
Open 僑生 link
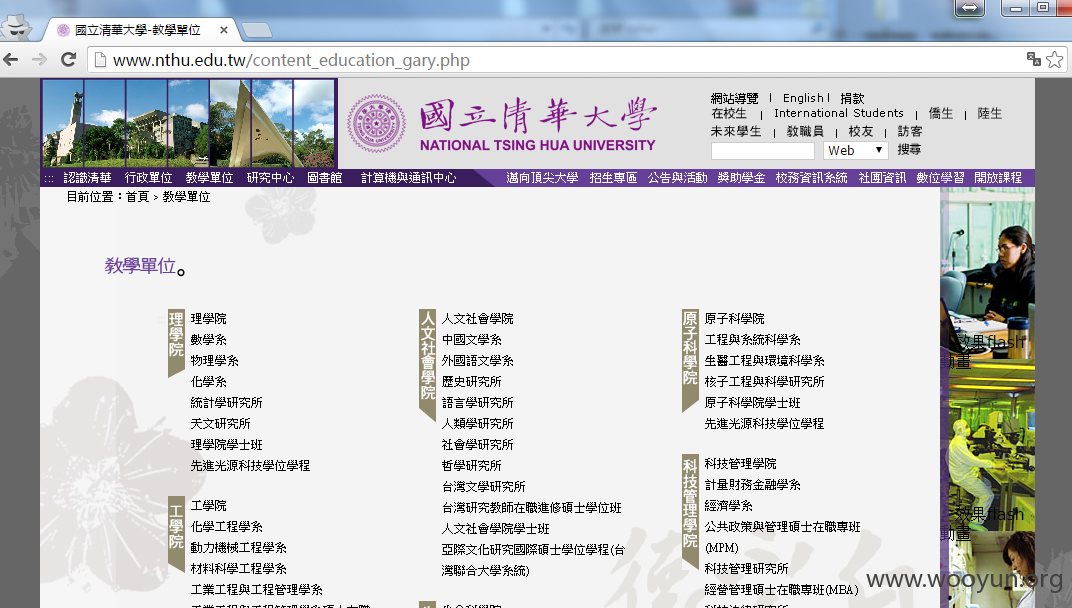point(941,114)
